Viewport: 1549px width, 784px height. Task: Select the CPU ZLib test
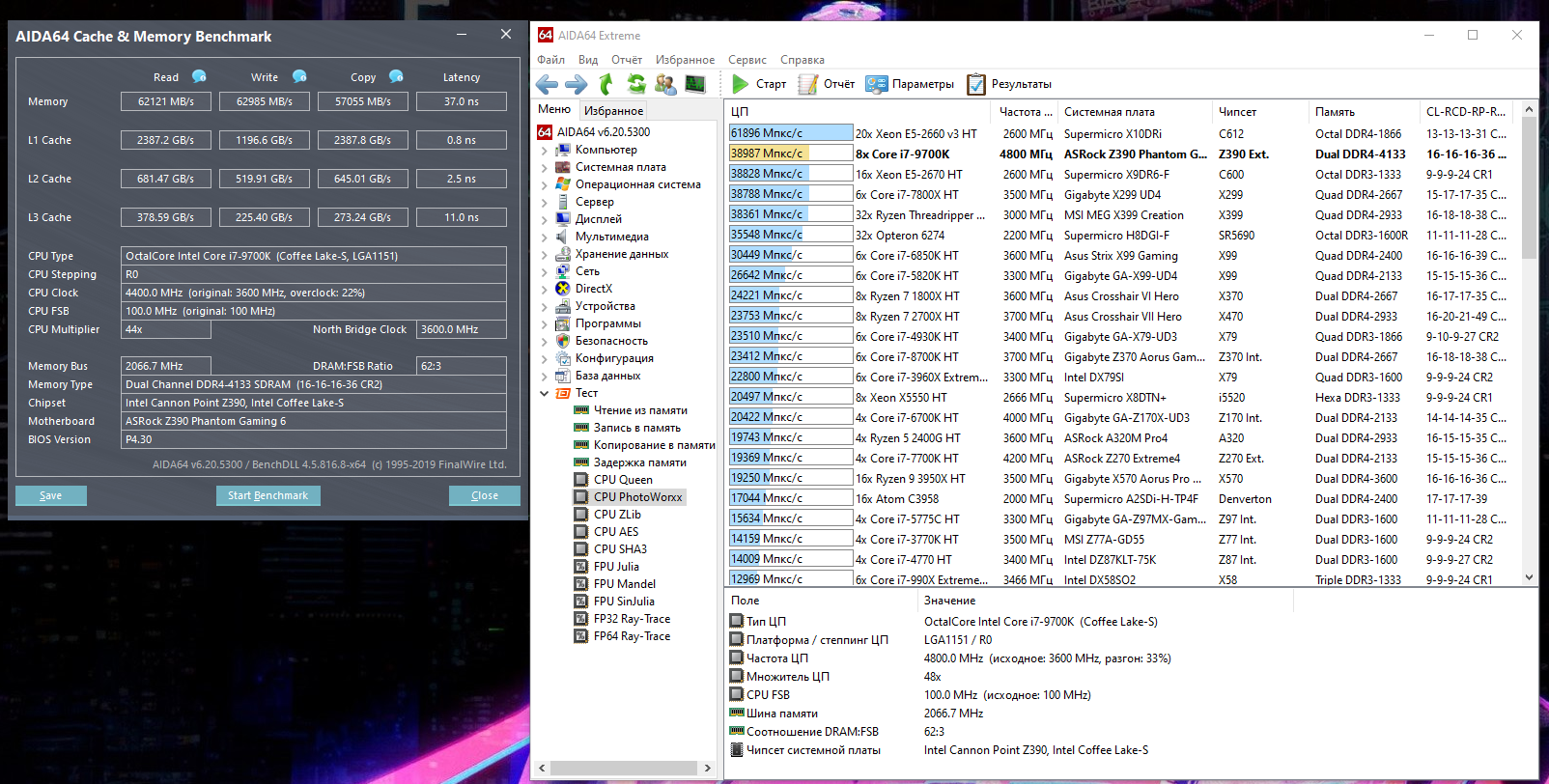click(x=617, y=515)
